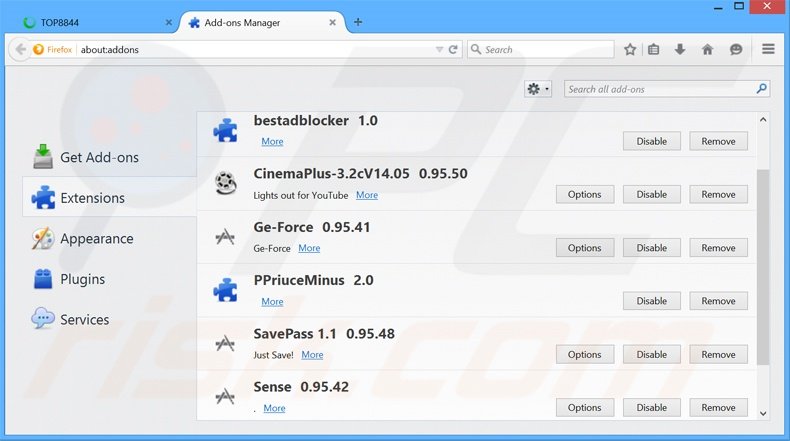
Task: Remove the Ge-Force extension
Action: pyautogui.click(x=718, y=247)
